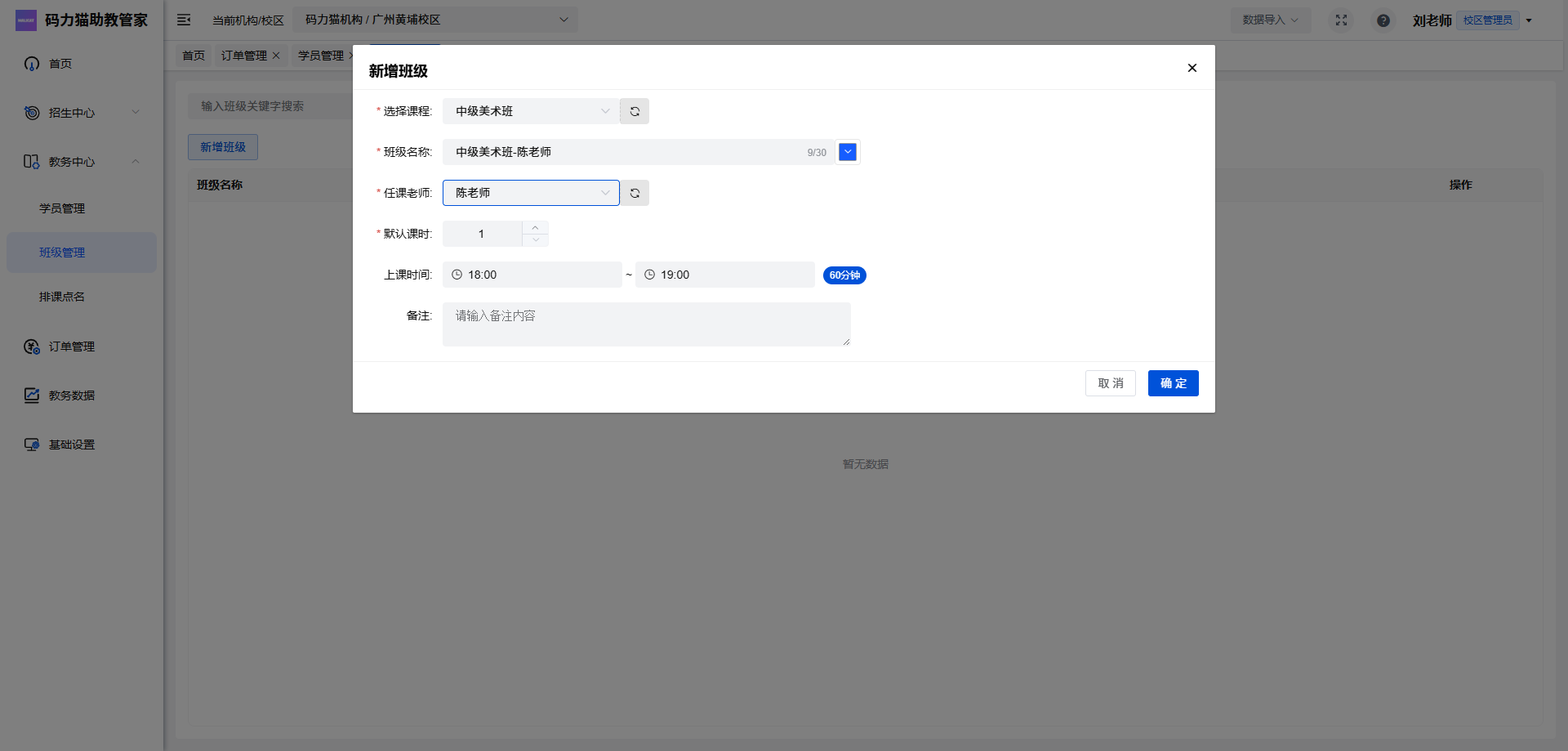This screenshot has height=751, width=1568.
Task: Open the 任课老师 dropdown
Action: [x=531, y=193]
